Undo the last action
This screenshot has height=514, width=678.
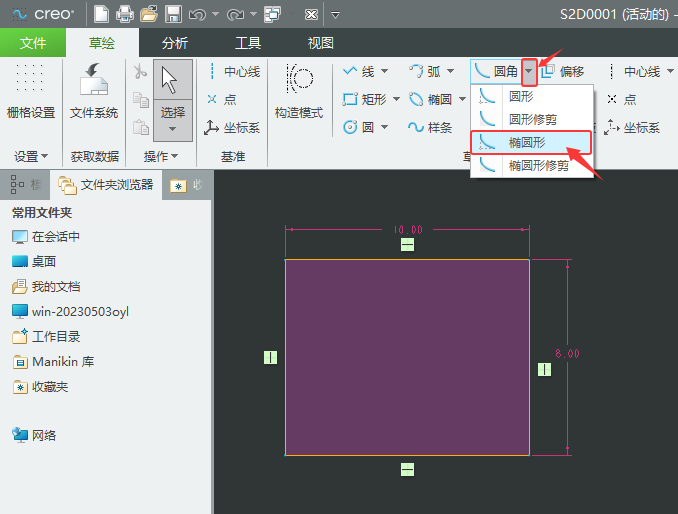[x=198, y=15]
